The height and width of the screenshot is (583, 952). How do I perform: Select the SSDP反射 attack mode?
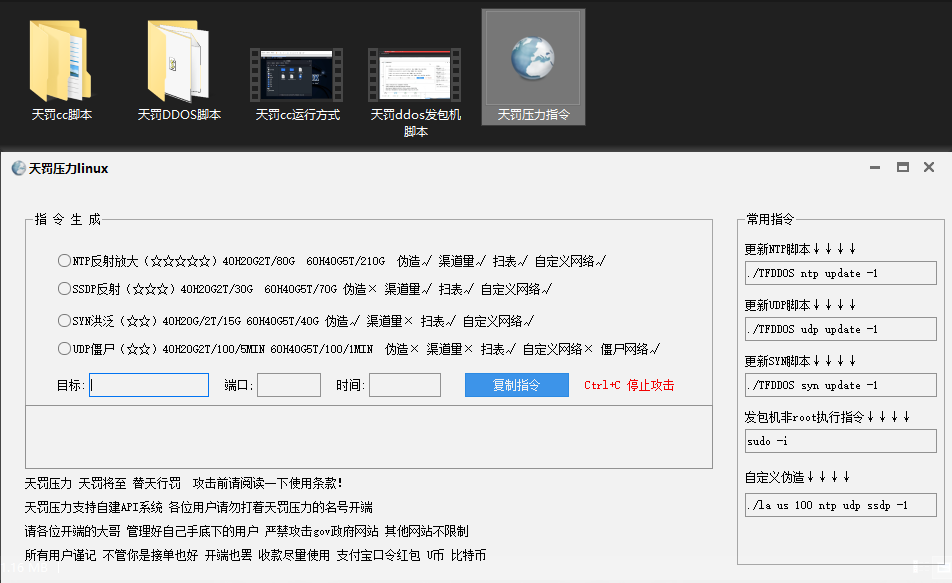pyautogui.click(x=64, y=289)
